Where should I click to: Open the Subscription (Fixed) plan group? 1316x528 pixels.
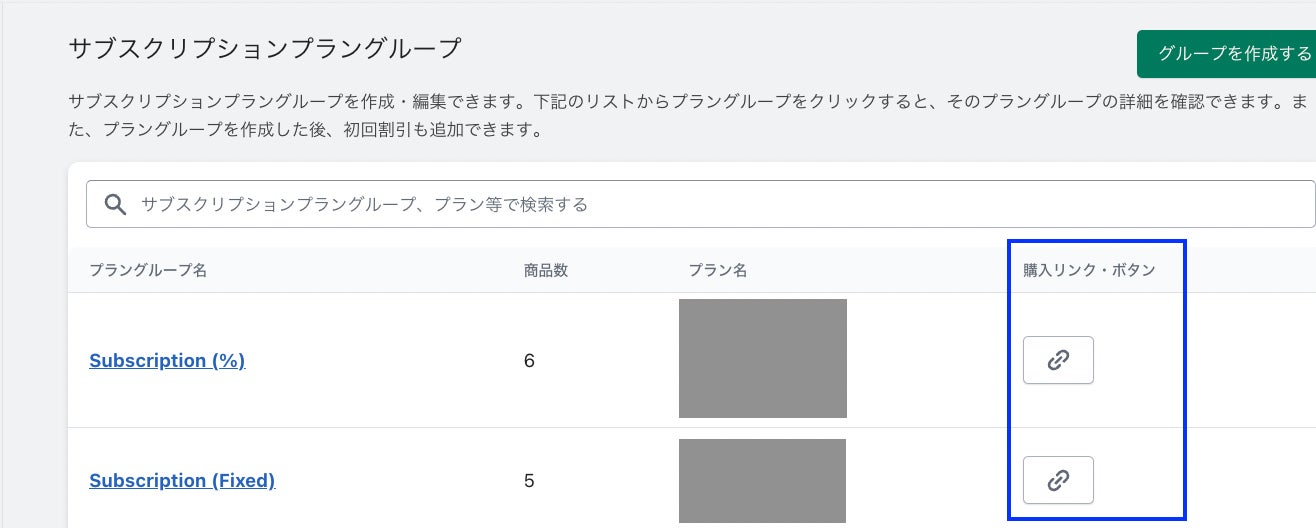pyautogui.click(x=182, y=481)
